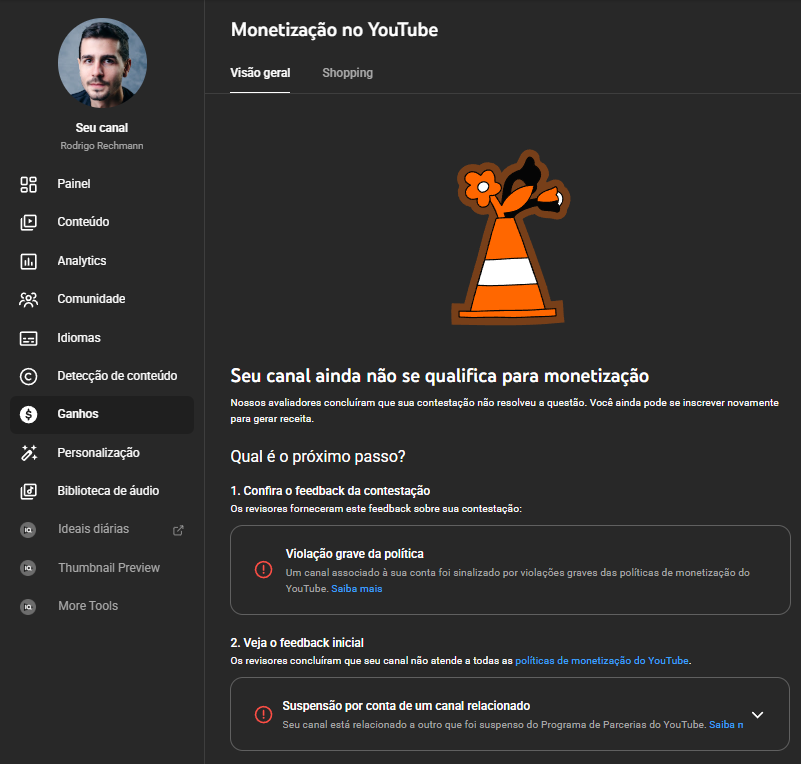Click the Conteúdo video library icon
Viewport: 801px width, 764px height.
[28, 222]
